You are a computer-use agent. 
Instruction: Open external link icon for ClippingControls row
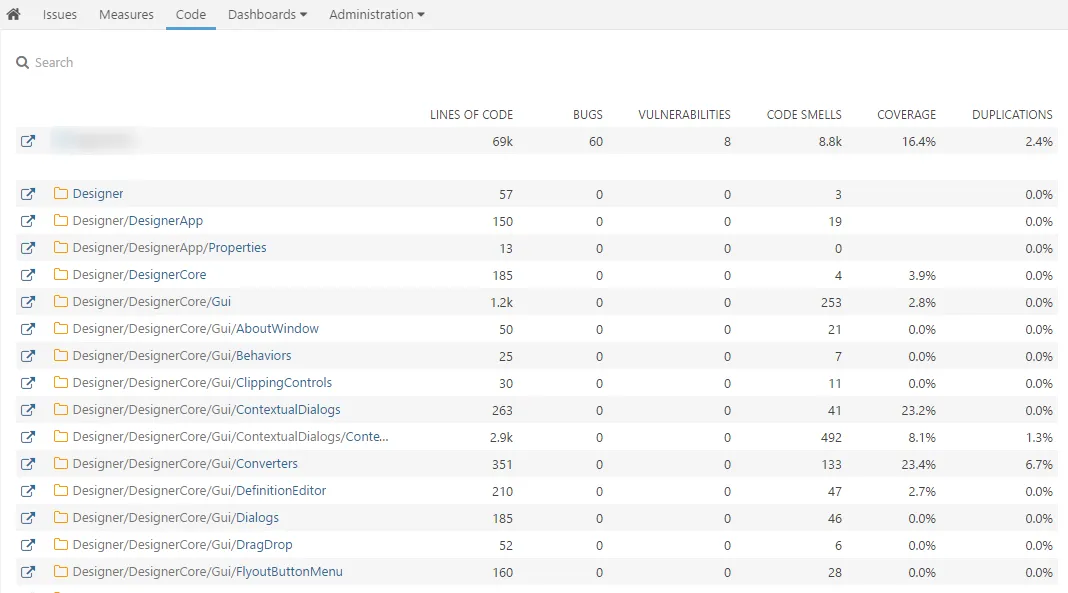pos(28,383)
